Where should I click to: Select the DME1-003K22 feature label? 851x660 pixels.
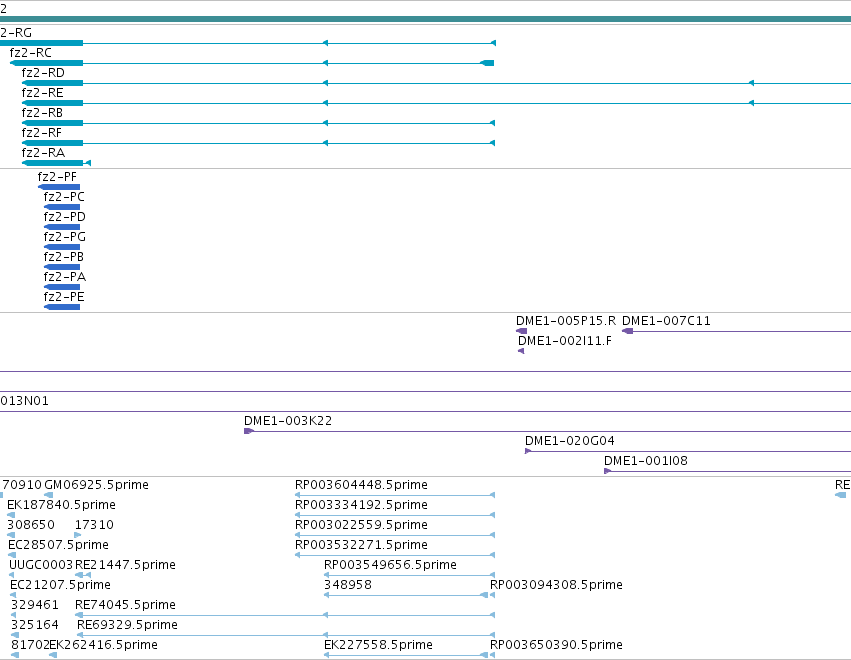(x=288, y=421)
